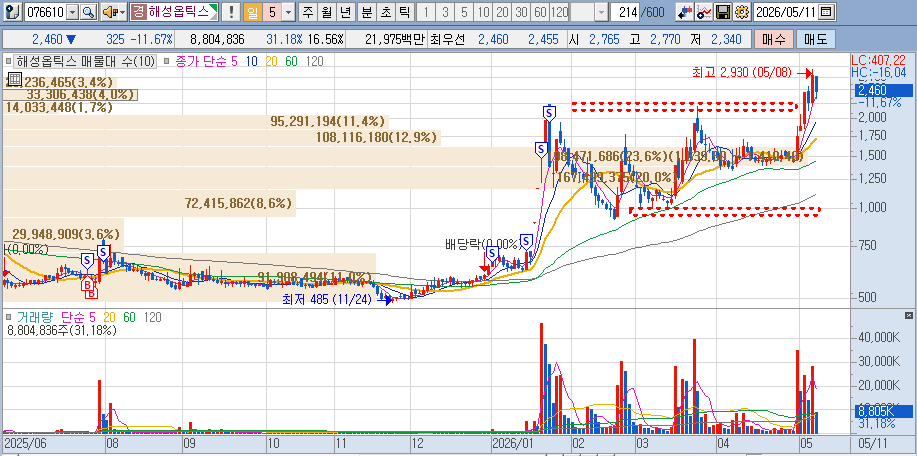Click the upper red dotted resistance line
This screenshot has width=917, height=456.
(684, 106)
